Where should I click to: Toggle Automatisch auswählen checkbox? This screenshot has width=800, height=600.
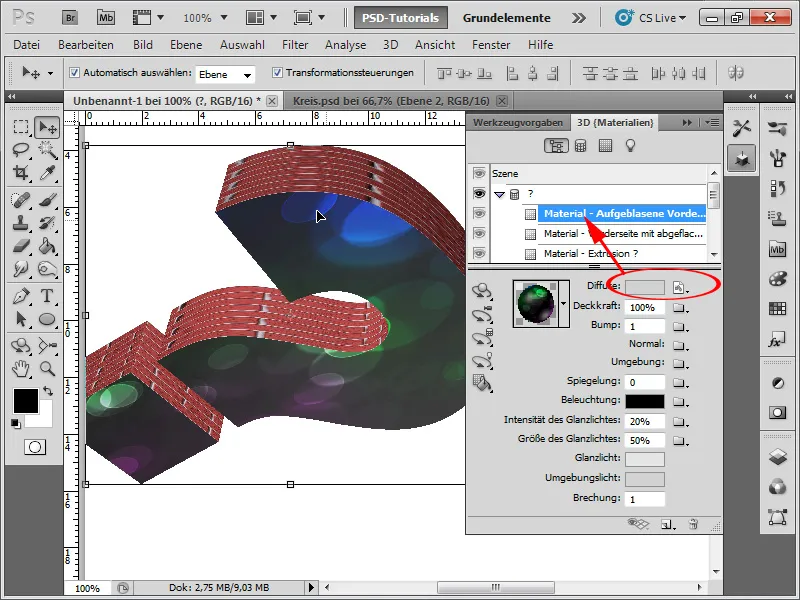coord(74,72)
